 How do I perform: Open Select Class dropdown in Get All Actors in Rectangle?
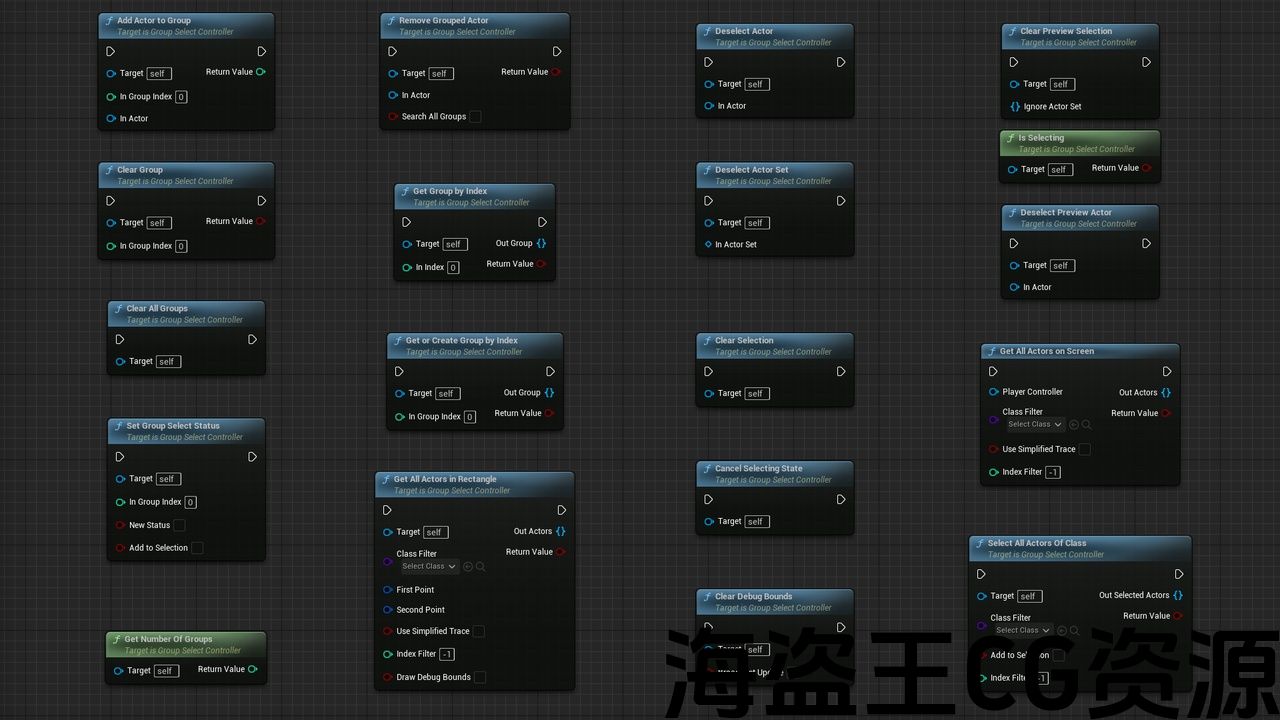[429, 567]
